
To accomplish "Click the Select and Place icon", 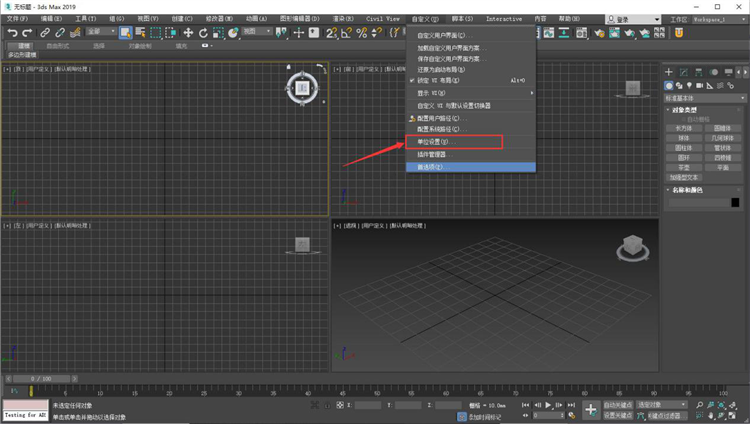I will click(233, 33).
